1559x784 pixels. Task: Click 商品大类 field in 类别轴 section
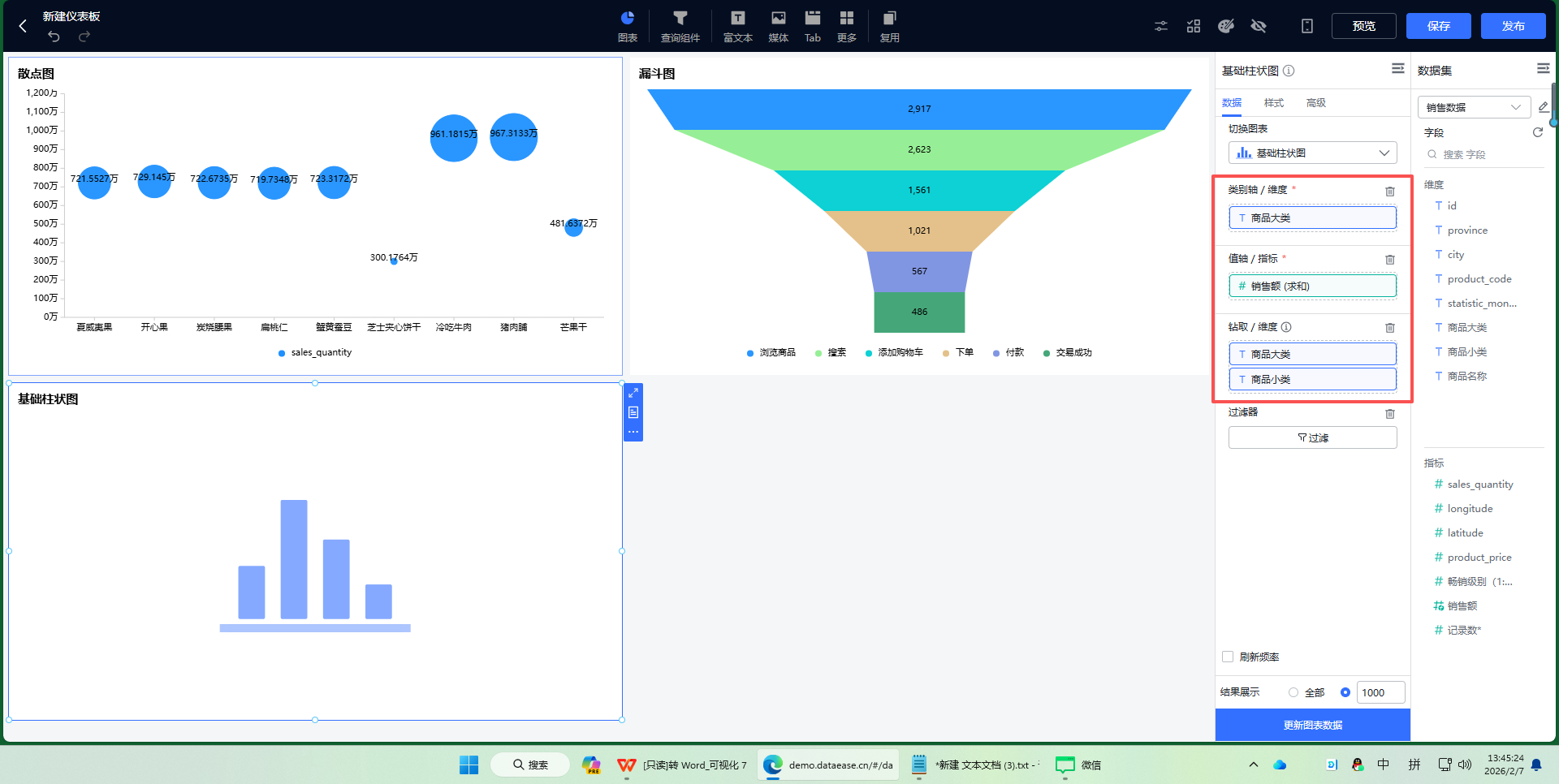pyautogui.click(x=1313, y=218)
